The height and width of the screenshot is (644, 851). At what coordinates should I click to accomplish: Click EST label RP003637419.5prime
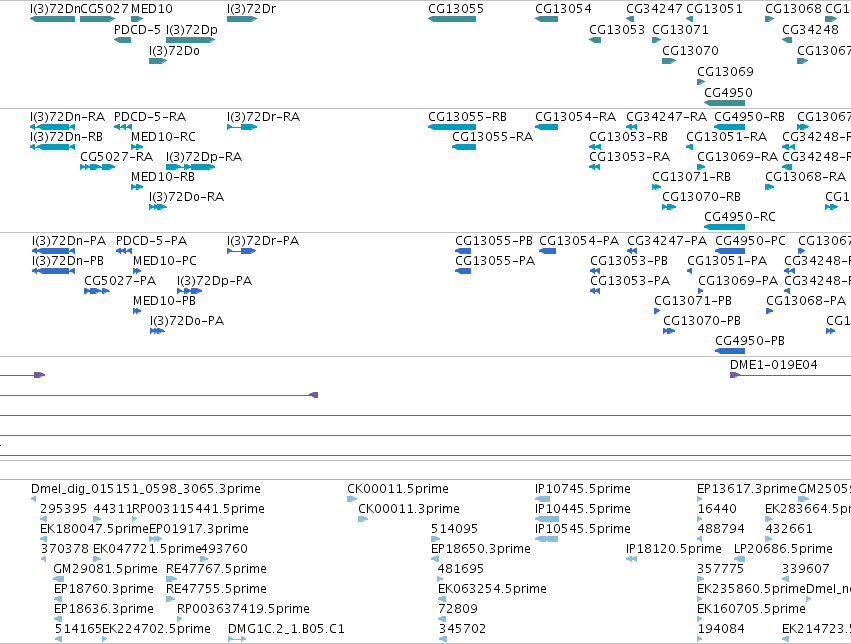tap(243, 609)
